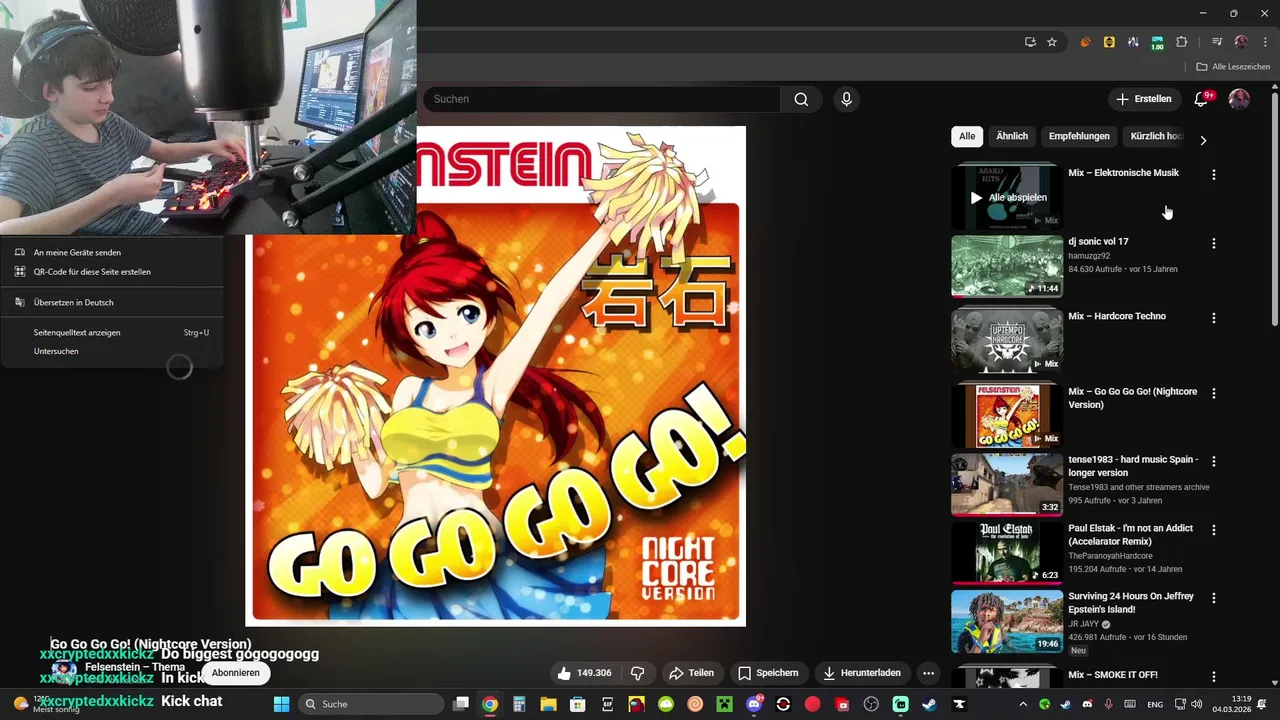Open Chrome profile avatar in toolbar

(x=1241, y=42)
